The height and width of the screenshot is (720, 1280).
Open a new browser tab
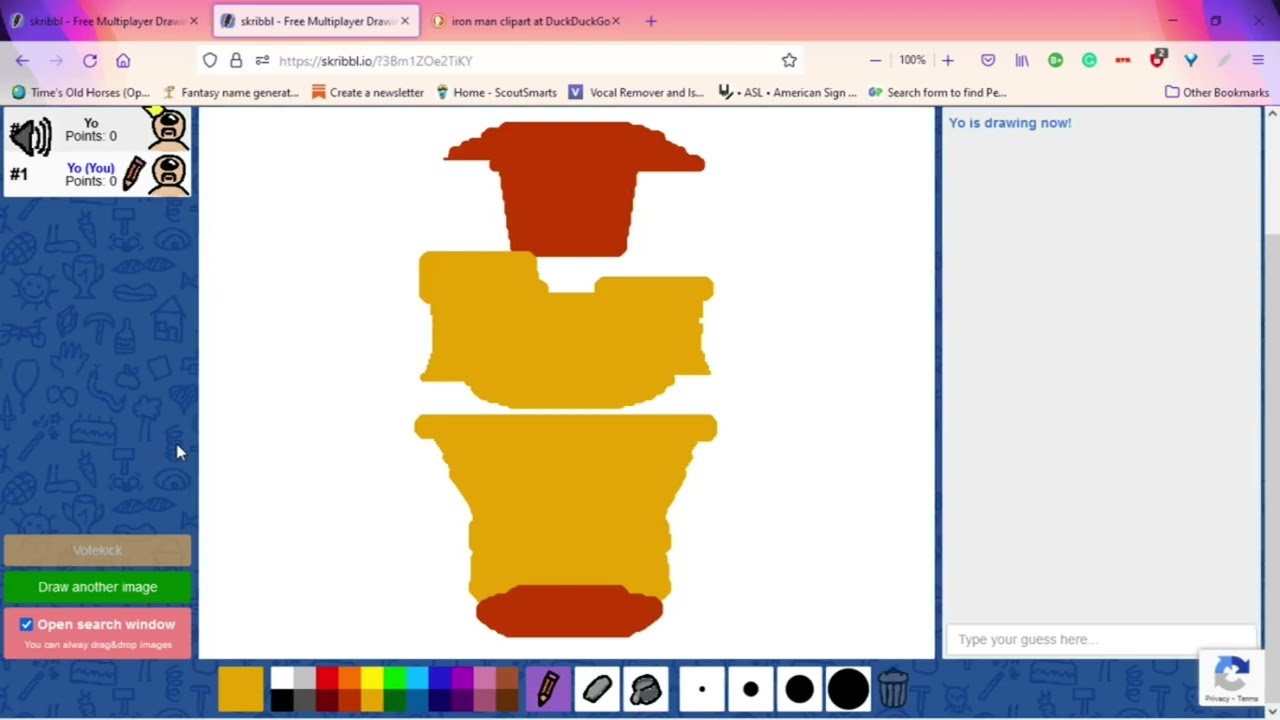click(x=651, y=21)
